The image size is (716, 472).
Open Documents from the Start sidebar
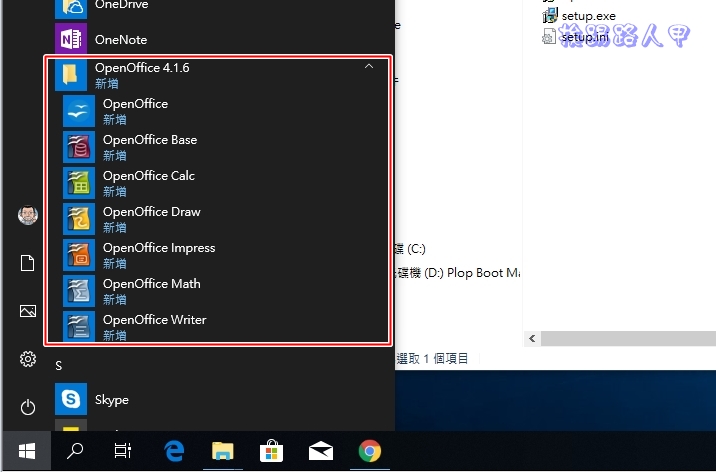coord(27,263)
